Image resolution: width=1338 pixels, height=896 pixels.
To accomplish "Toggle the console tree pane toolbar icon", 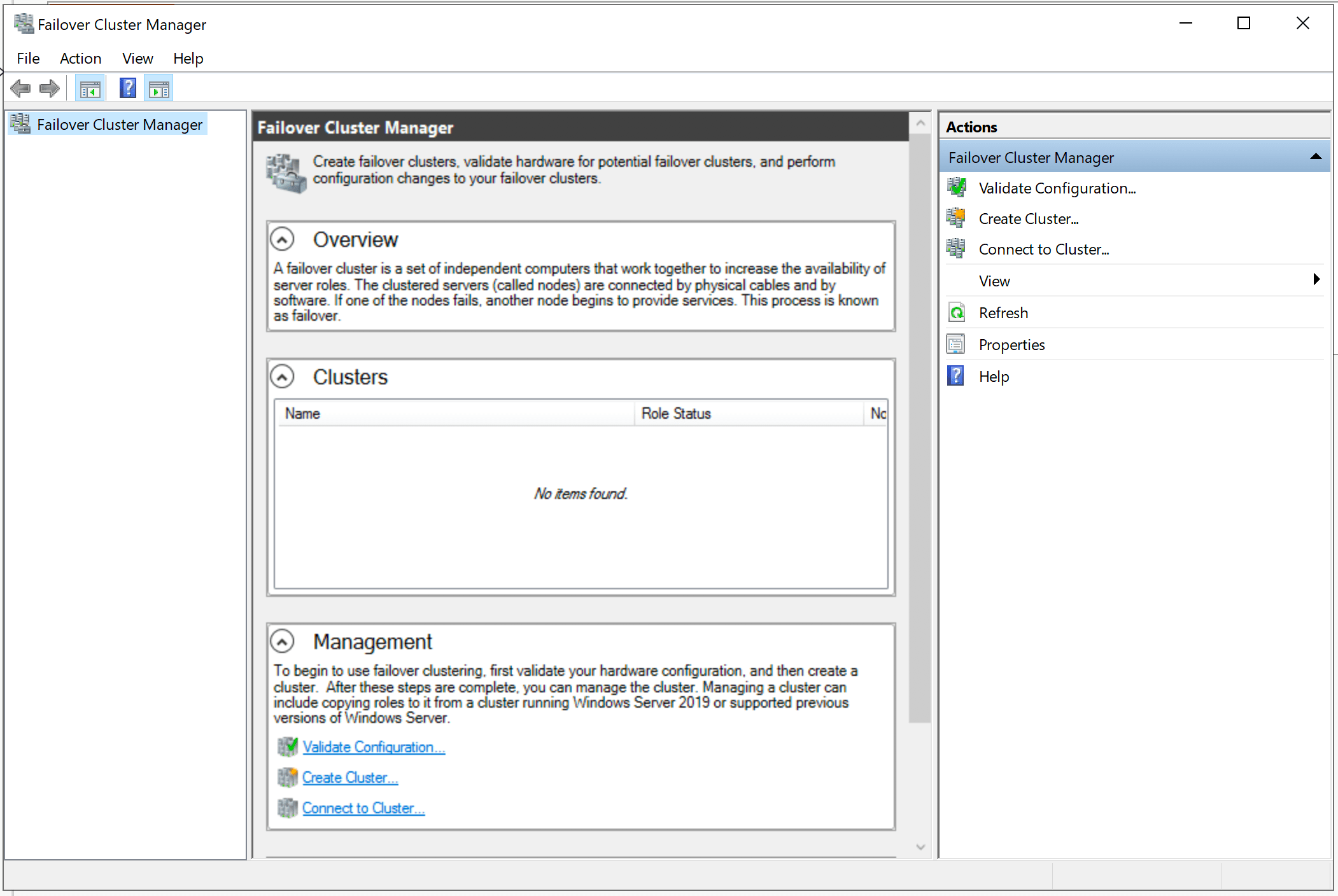I will (x=90, y=89).
